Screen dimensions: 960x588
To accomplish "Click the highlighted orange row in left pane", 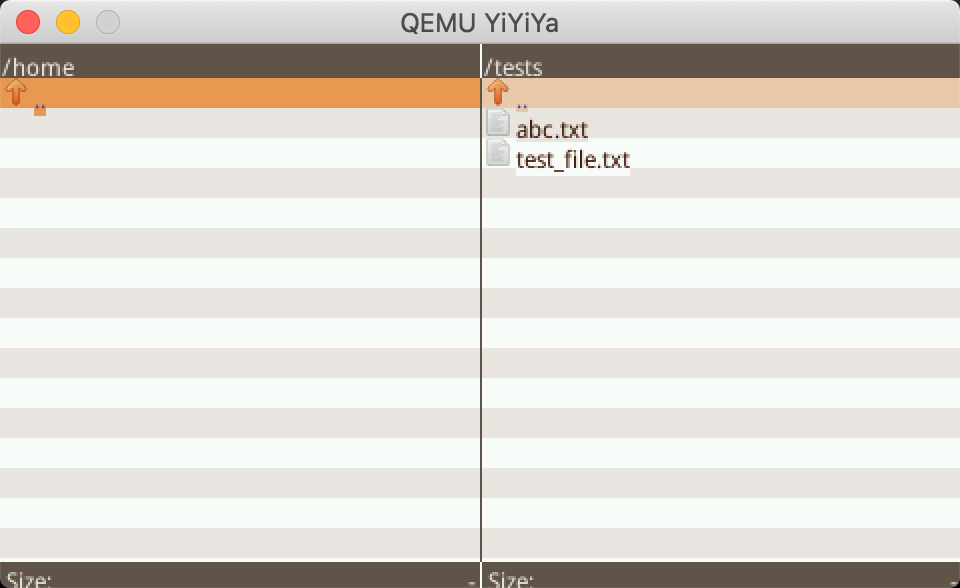I will coord(240,93).
